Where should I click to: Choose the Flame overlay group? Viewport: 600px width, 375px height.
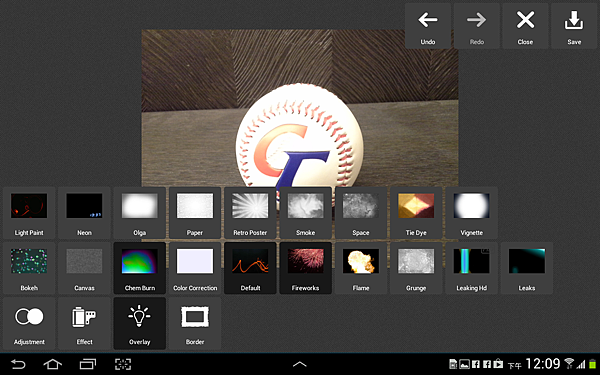pos(361,268)
